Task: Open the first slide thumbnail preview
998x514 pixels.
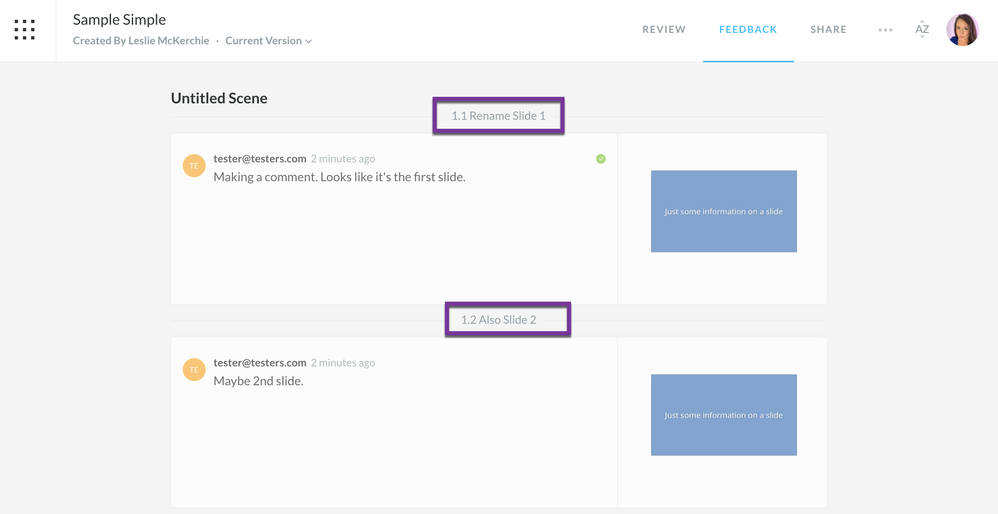Action: click(724, 211)
